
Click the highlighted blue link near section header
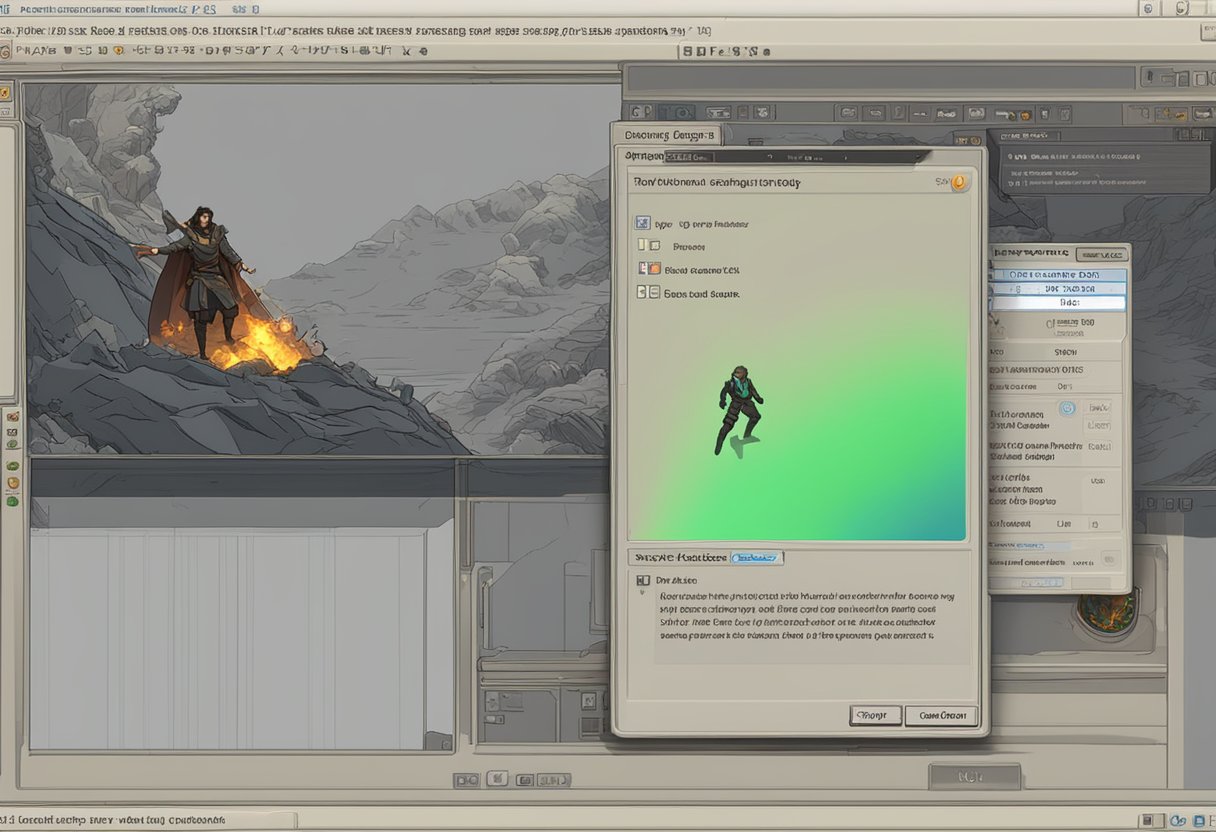click(756, 558)
